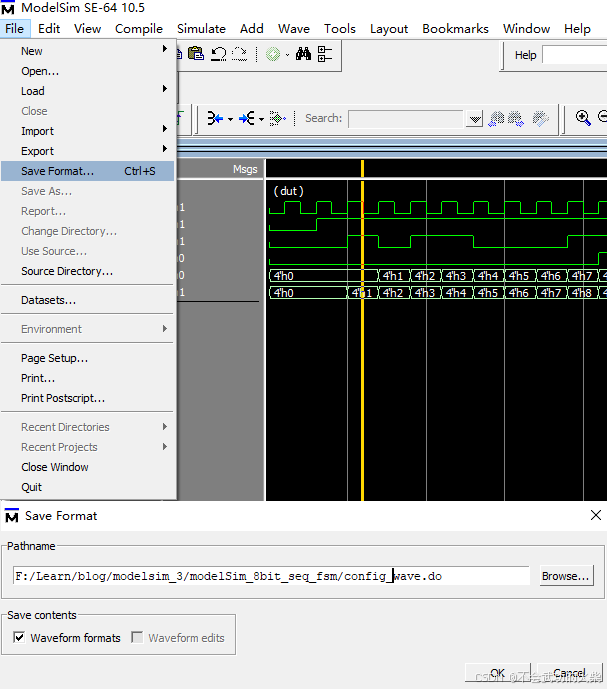Click the (dut) divider label in waveform
Image resolution: width=607 pixels, height=689 pixels.
[x=288, y=191]
